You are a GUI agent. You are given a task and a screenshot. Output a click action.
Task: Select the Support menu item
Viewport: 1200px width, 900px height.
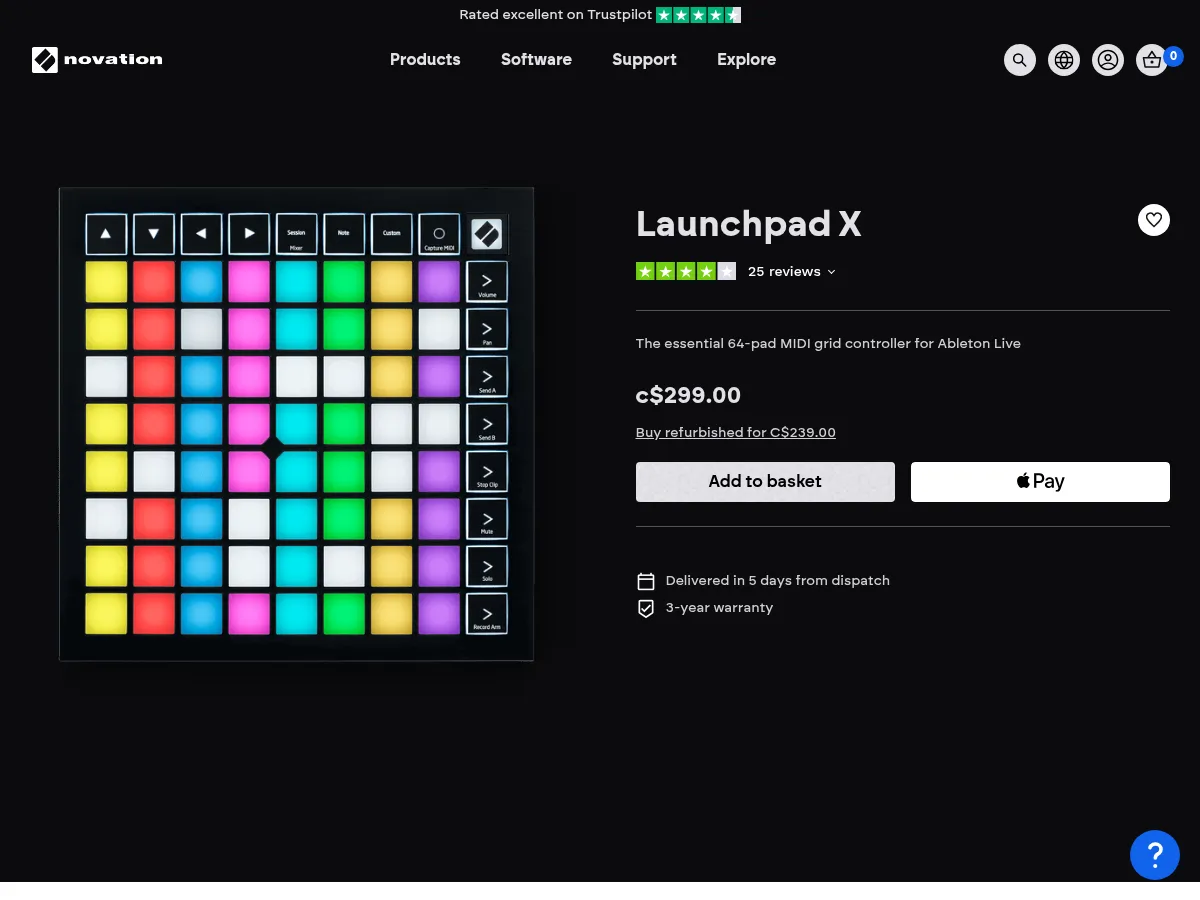(644, 60)
